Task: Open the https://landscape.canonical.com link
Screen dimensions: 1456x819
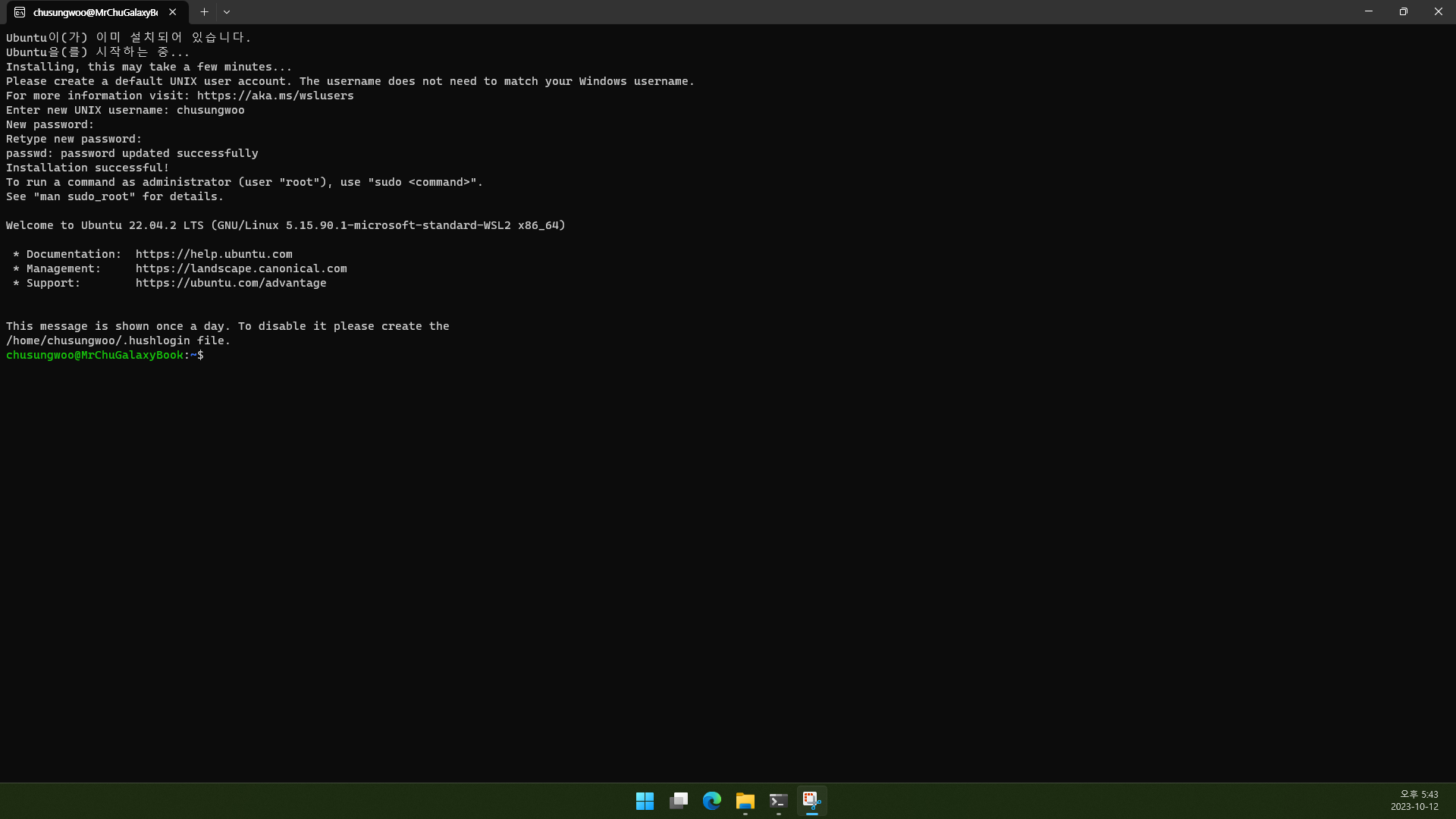Action: point(241,268)
